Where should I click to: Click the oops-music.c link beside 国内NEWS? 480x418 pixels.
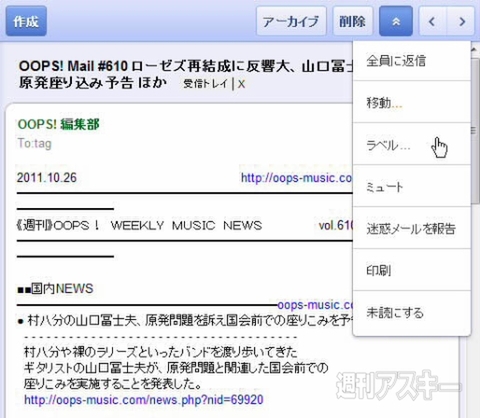click(x=315, y=305)
